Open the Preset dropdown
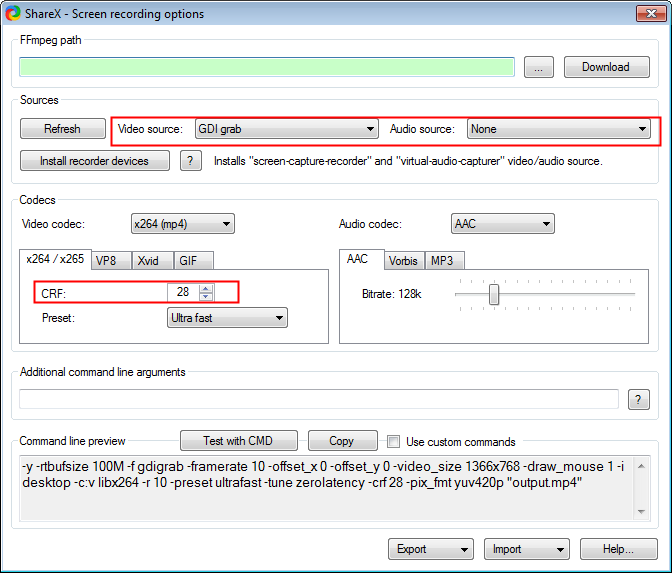This screenshot has width=672, height=573. tap(227, 318)
